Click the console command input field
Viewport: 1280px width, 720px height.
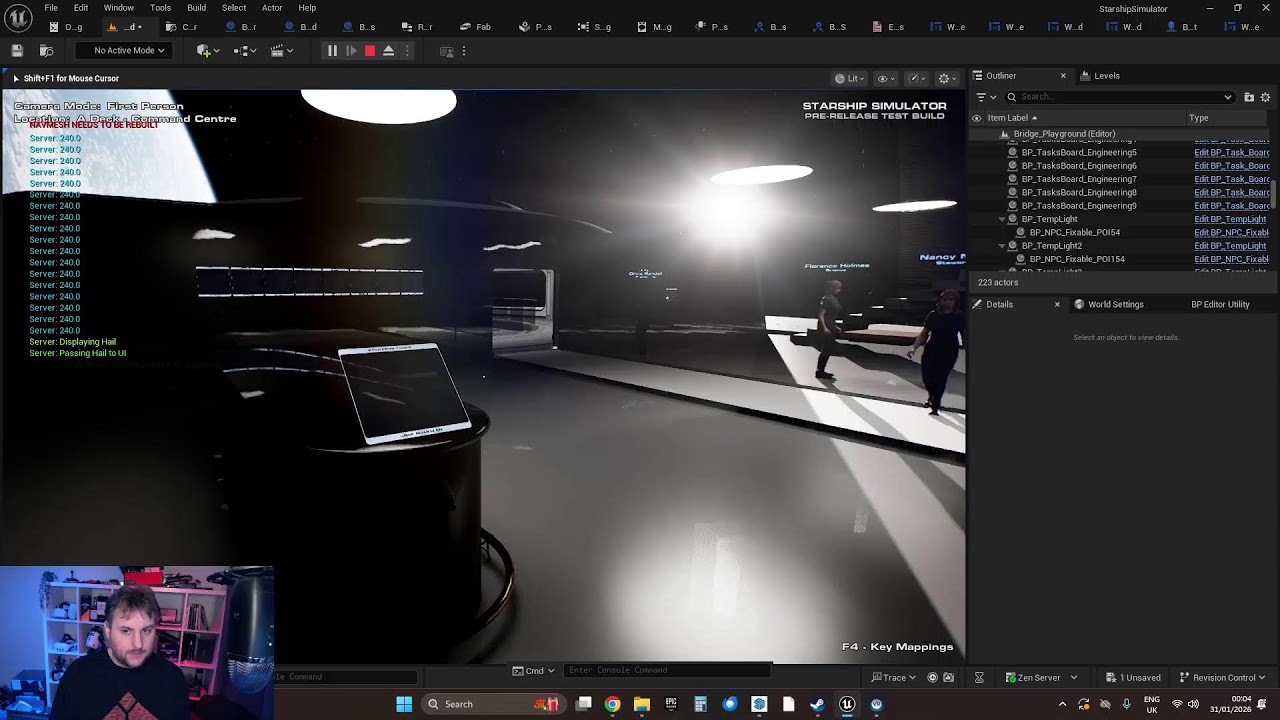pyautogui.click(x=667, y=670)
